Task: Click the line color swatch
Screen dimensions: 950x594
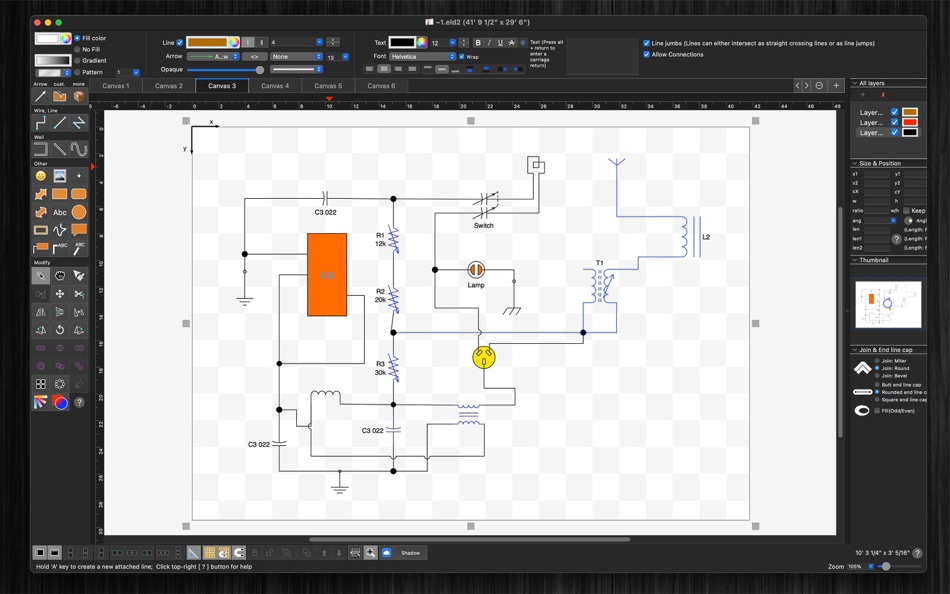Action: pos(207,42)
